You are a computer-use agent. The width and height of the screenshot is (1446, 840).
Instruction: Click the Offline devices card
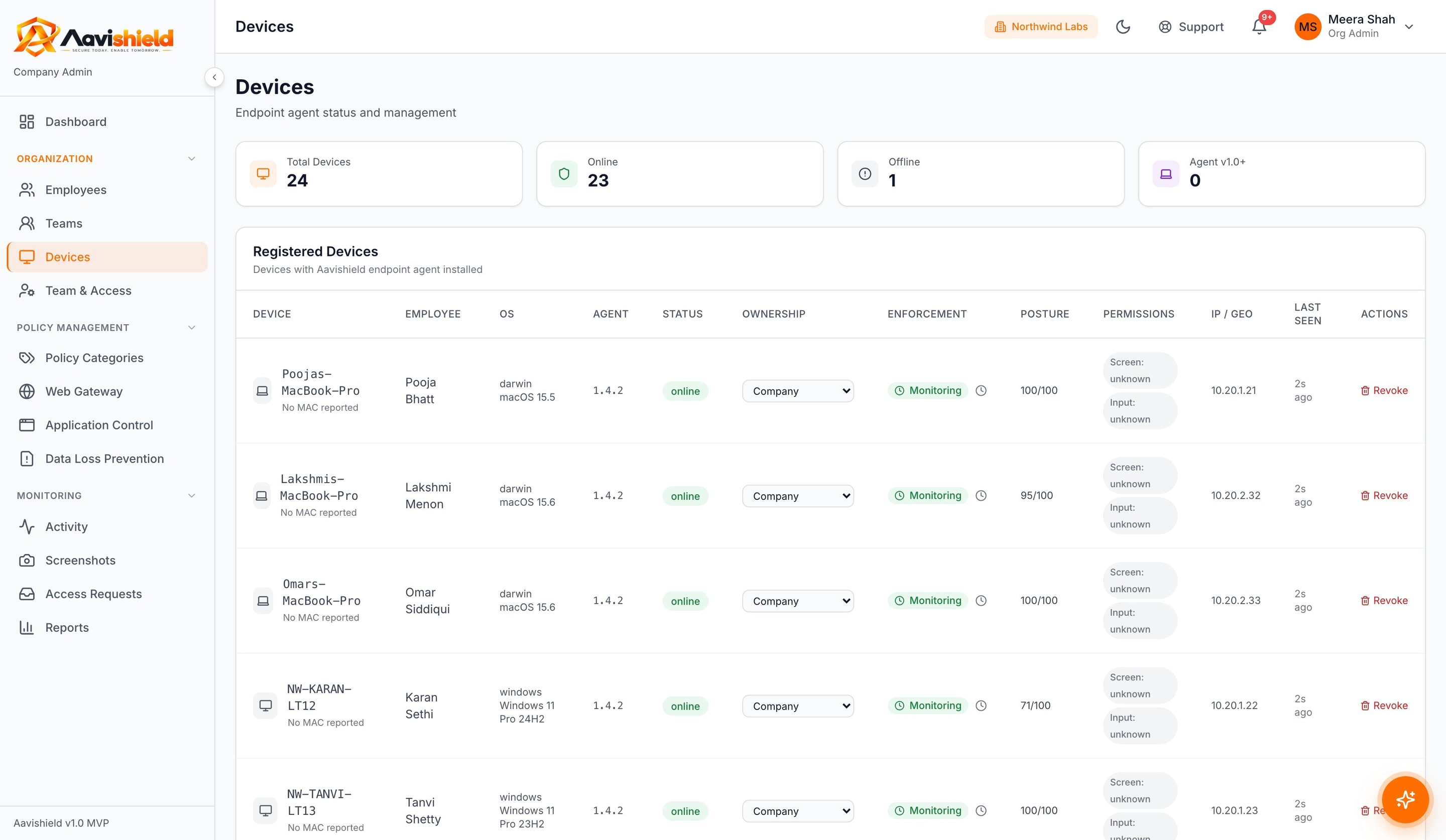[981, 174]
